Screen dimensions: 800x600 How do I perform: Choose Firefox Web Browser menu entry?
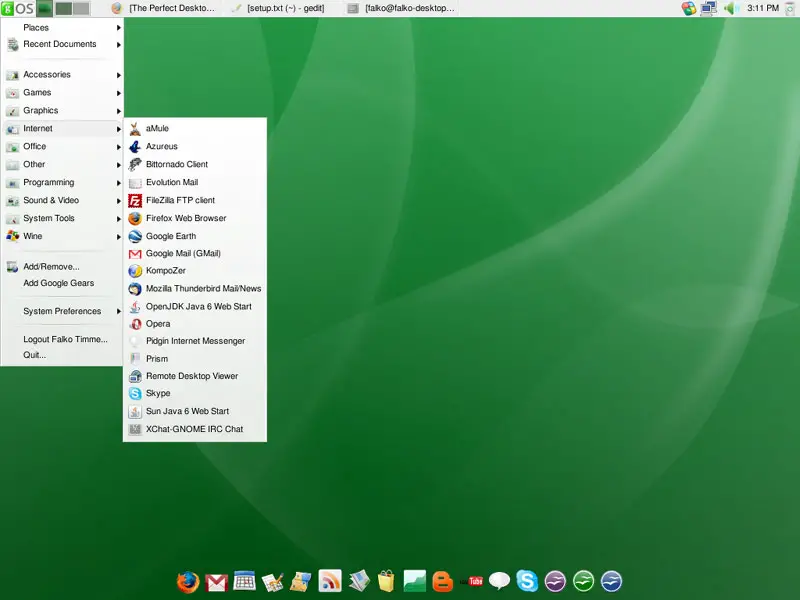point(195,218)
